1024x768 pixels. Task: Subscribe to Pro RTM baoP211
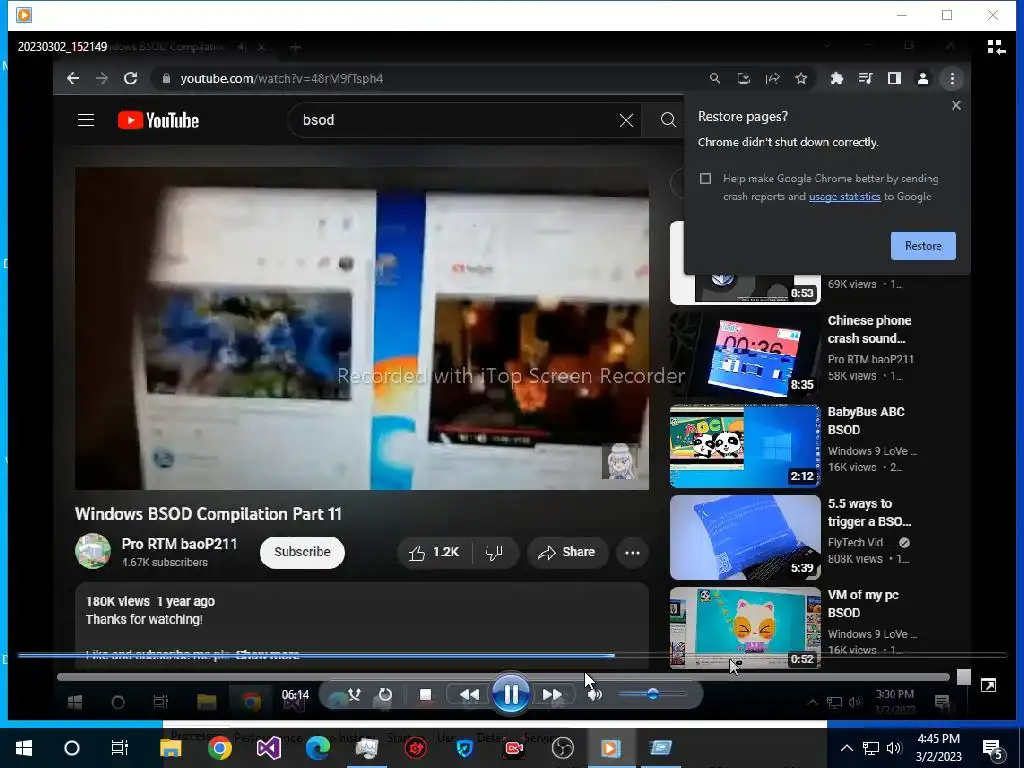pyautogui.click(x=302, y=552)
